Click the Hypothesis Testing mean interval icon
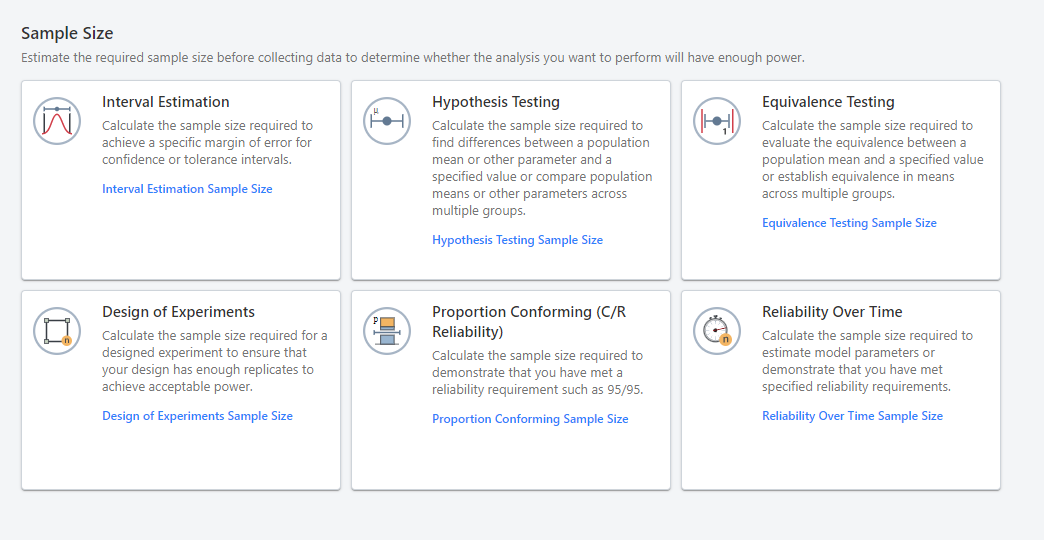Screen dimensions: 1044x540 pyautogui.click(x=387, y=121)
